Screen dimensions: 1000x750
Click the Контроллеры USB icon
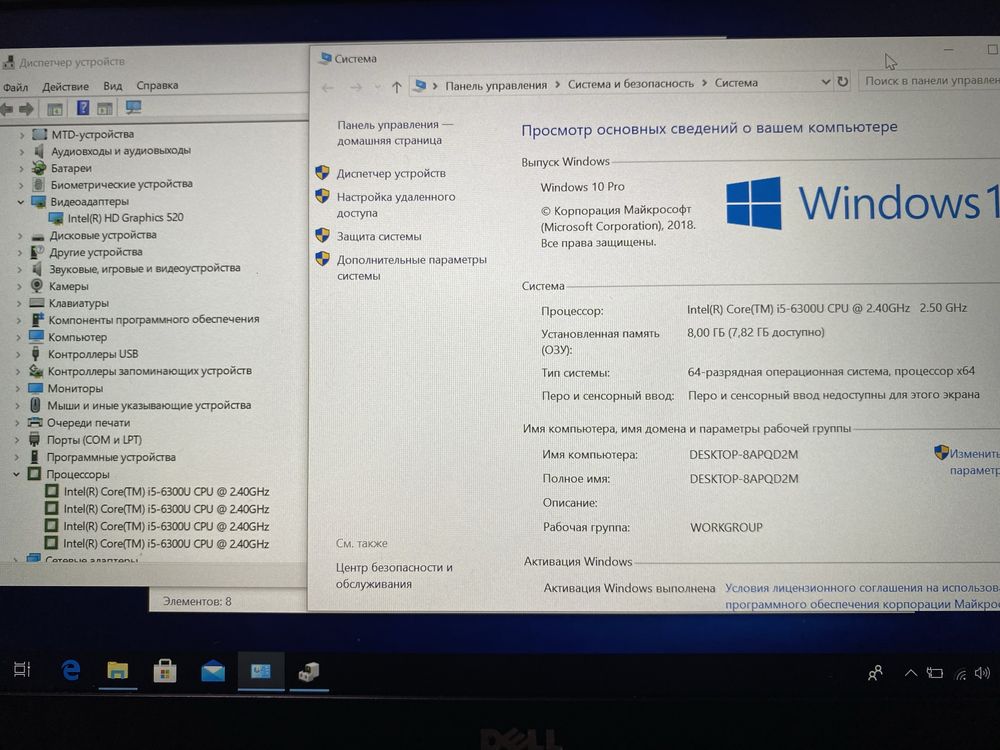click(x=36, y=354)
